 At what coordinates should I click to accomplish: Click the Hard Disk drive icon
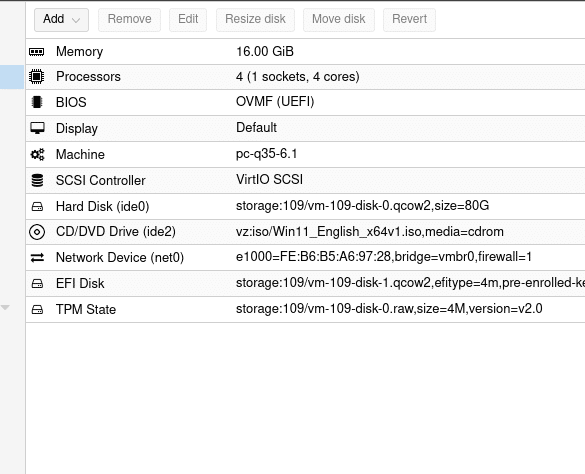pos(37,206)
